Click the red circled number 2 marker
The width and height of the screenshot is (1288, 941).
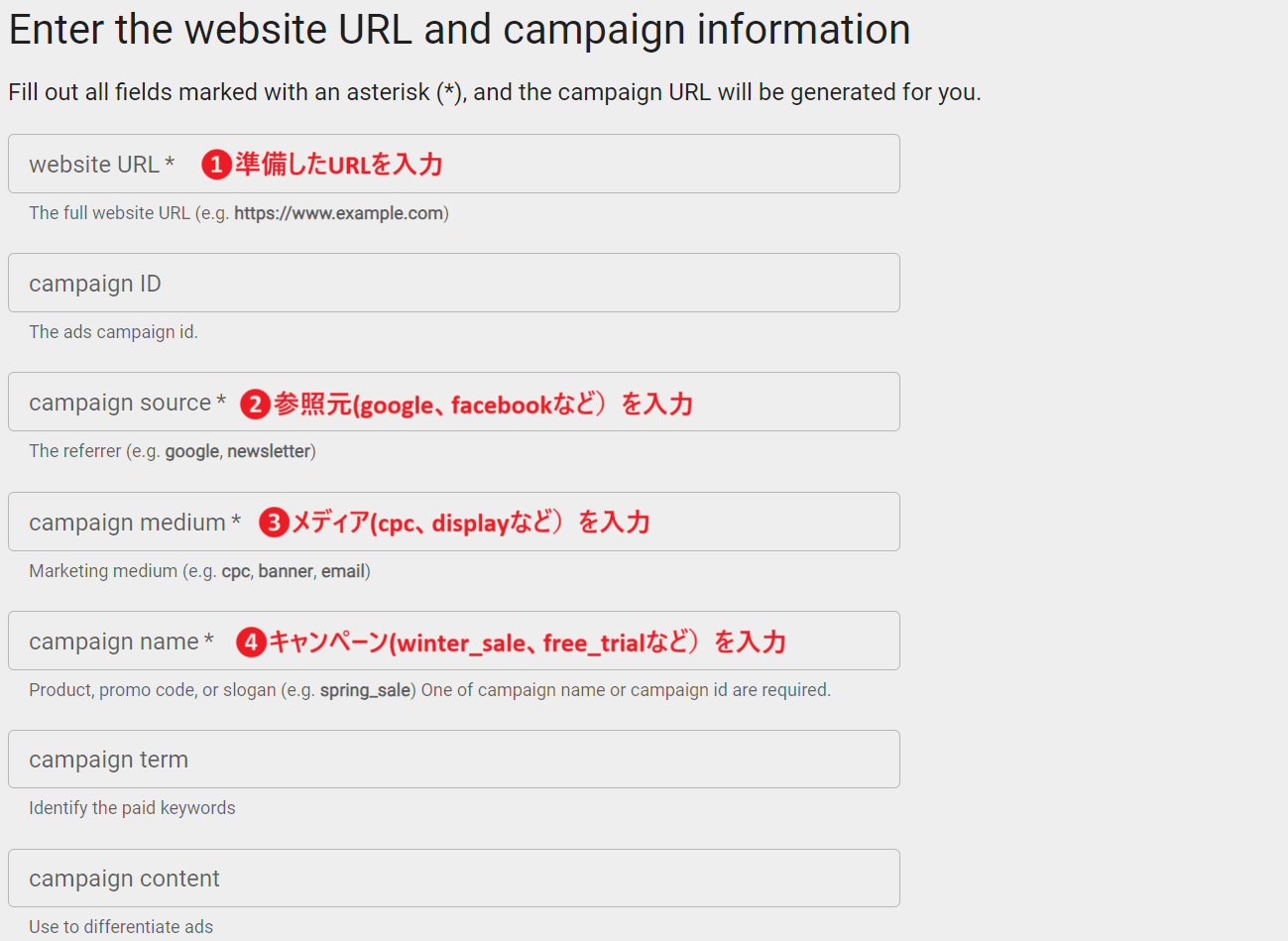click(255, 404)
